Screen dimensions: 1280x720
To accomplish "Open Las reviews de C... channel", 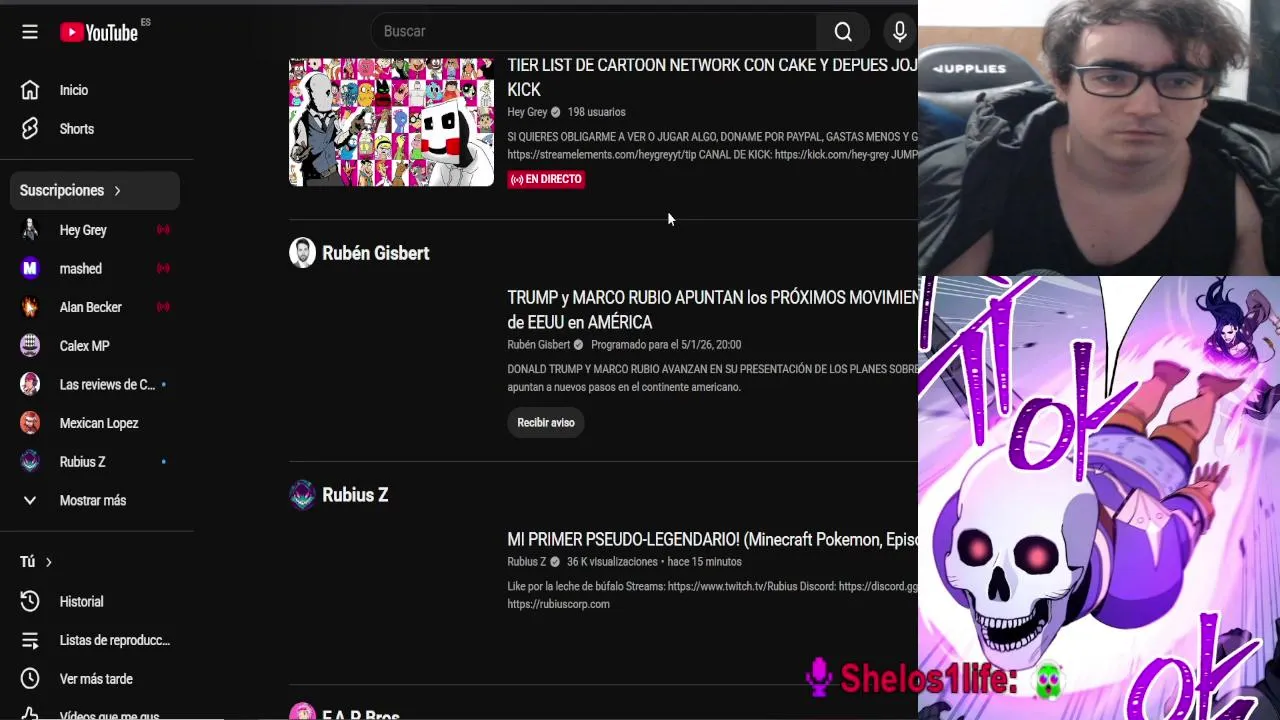I will pos(96,385).
